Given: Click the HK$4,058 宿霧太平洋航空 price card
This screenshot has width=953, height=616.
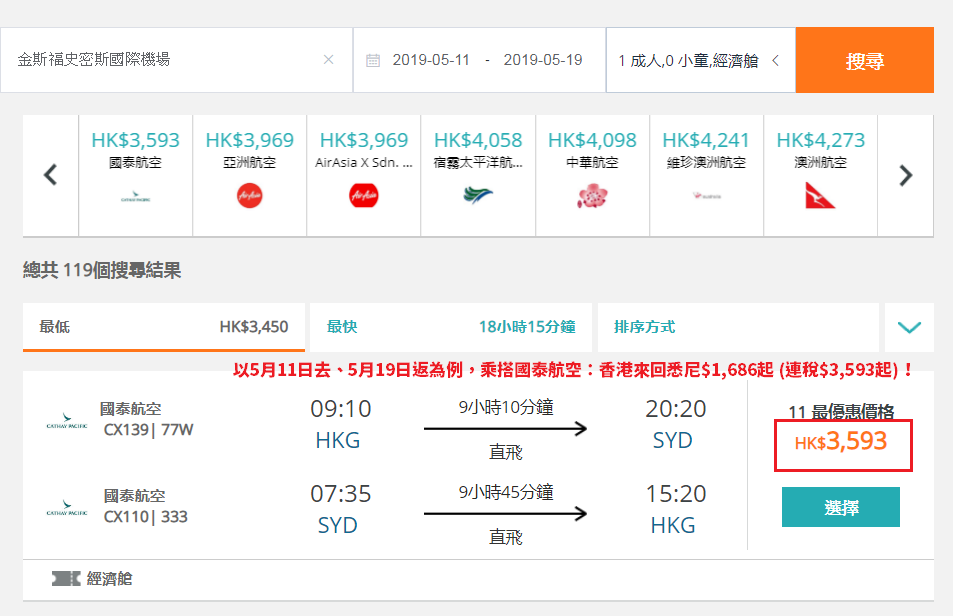Looking at the screenshot, I should click(478, 175).
